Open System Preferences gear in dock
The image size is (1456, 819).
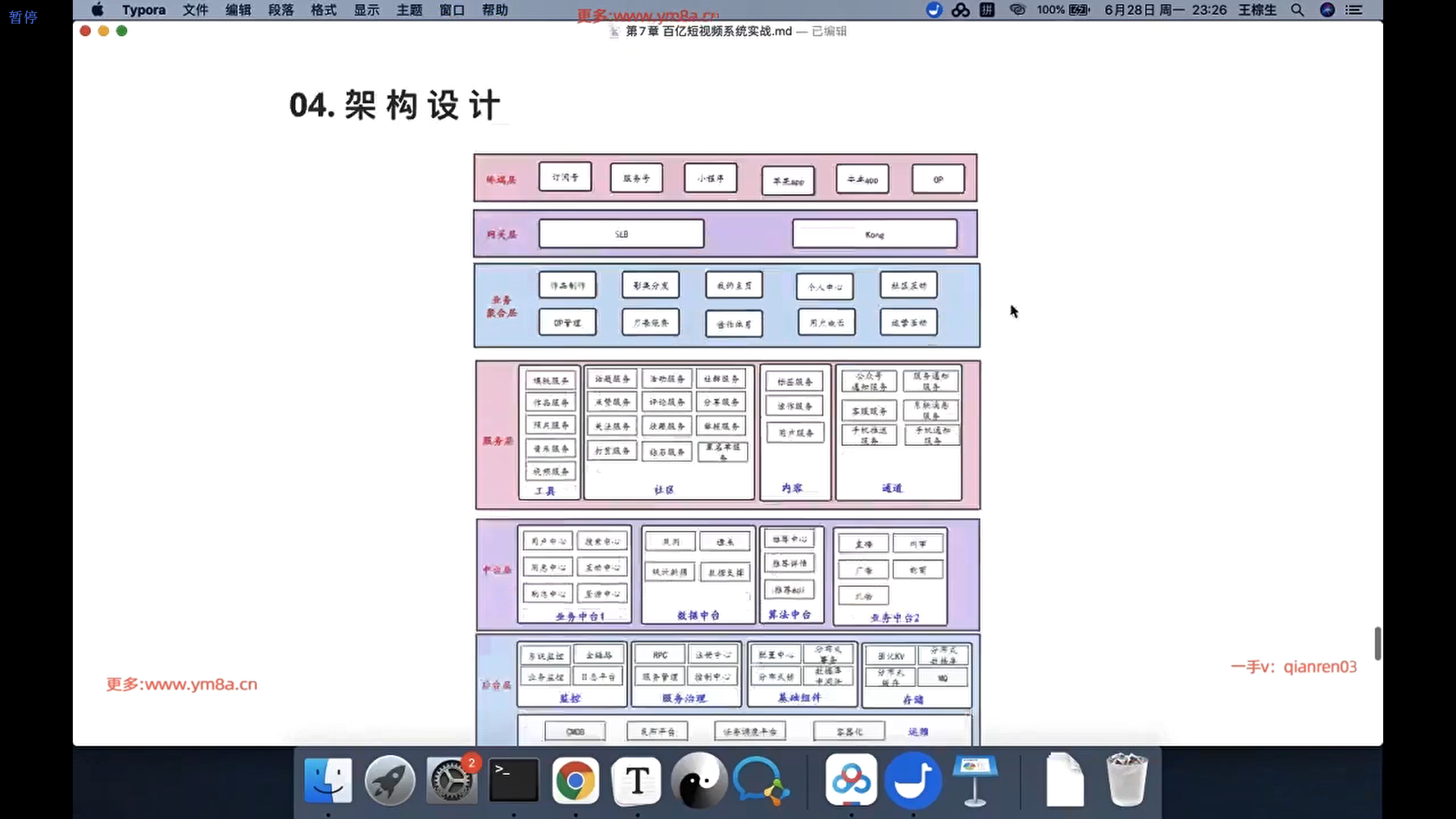[x=452, y=780]
